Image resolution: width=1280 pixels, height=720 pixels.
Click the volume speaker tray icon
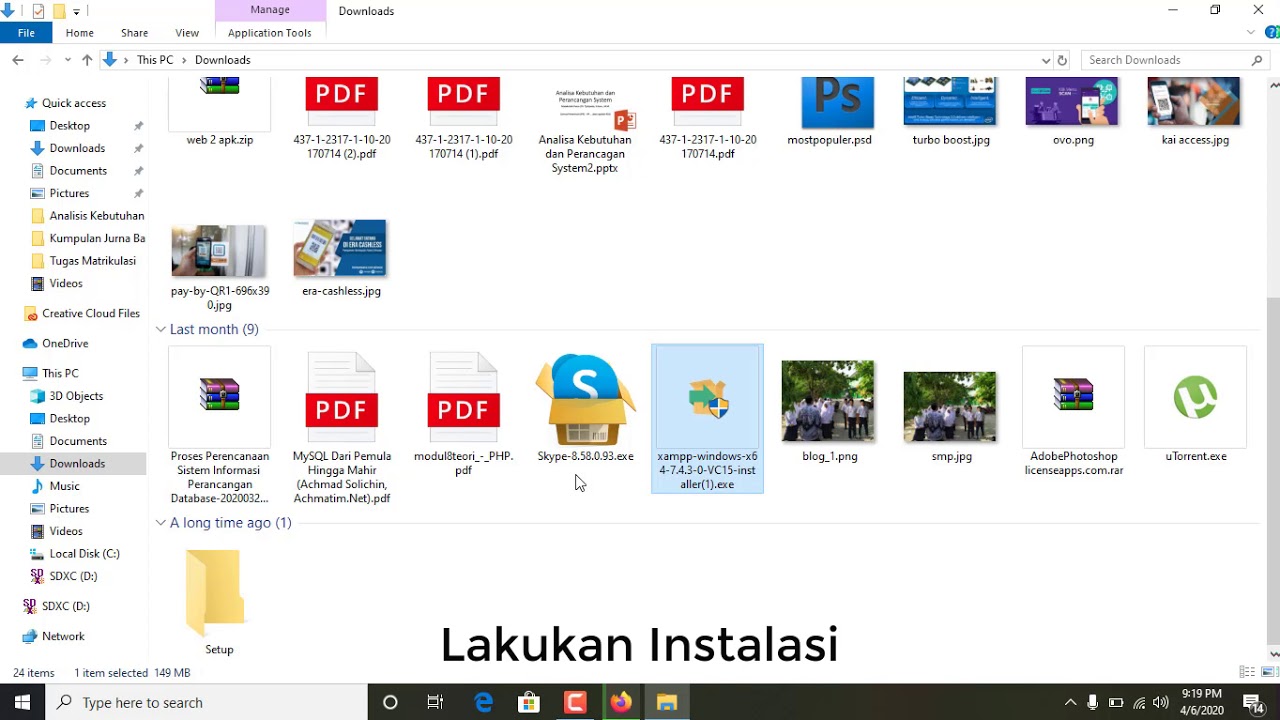pos(1160,702)
